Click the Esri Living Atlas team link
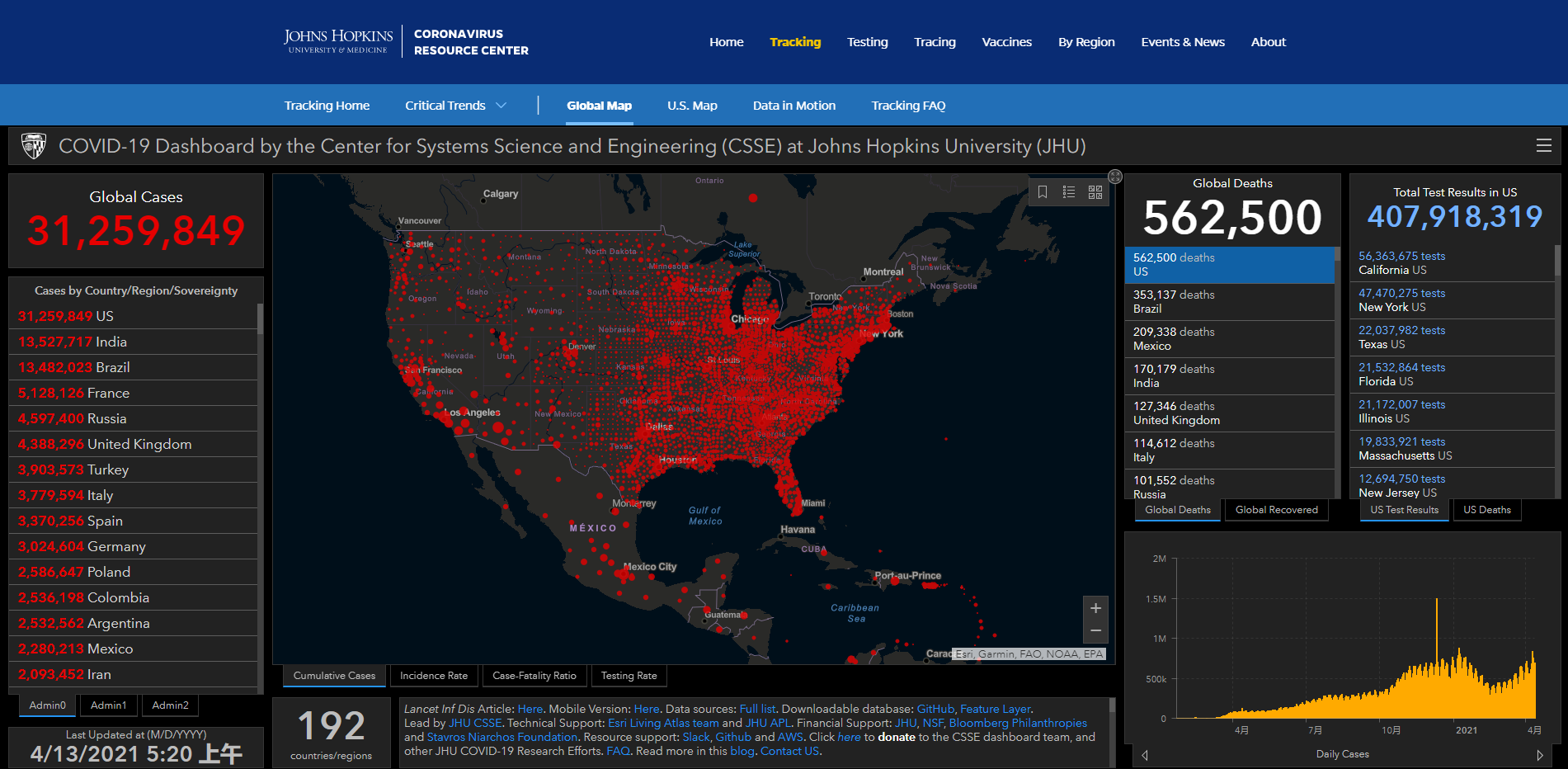Screen dimensions: 1568x769 [x=663, y=723]
